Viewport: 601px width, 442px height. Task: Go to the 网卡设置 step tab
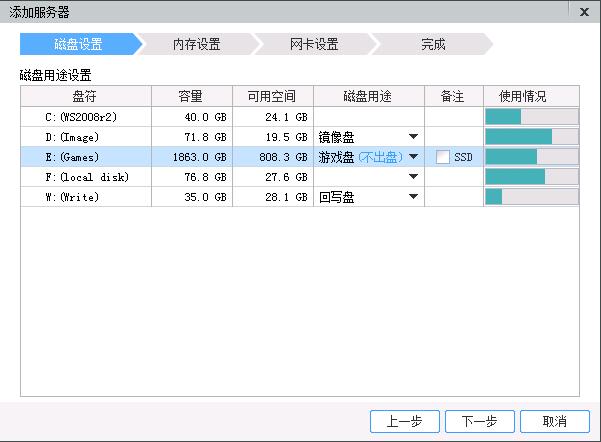tap(314, 44)
